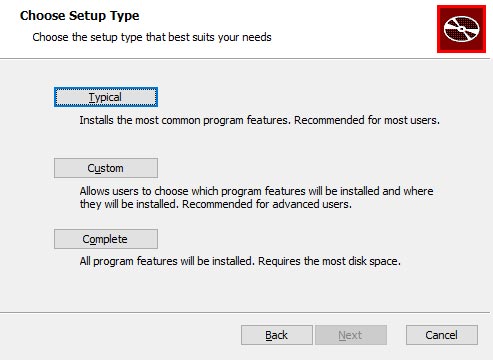Click the All program features will be installed text
The height and width of the screenshot is (360, 493).
[167, 261]
